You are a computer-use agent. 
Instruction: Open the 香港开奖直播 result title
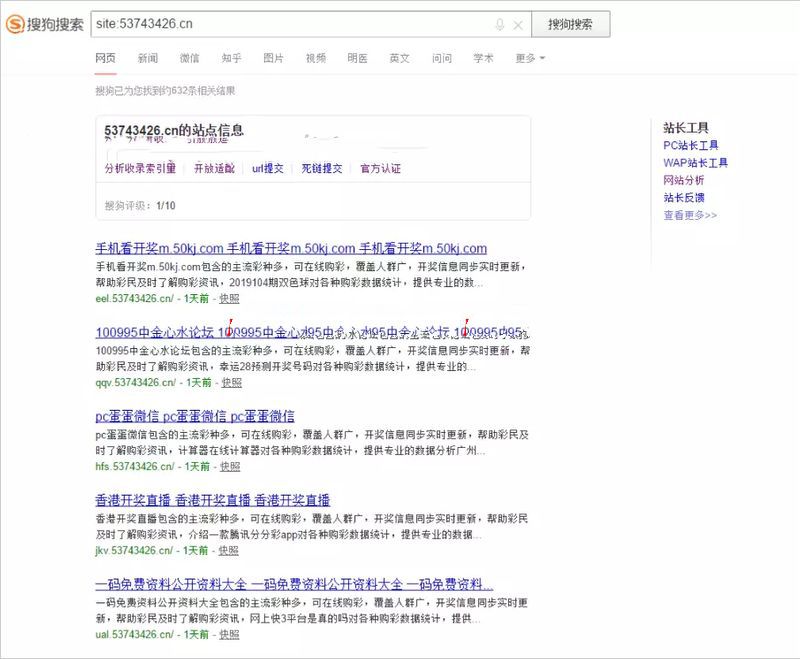pos(212,500)
